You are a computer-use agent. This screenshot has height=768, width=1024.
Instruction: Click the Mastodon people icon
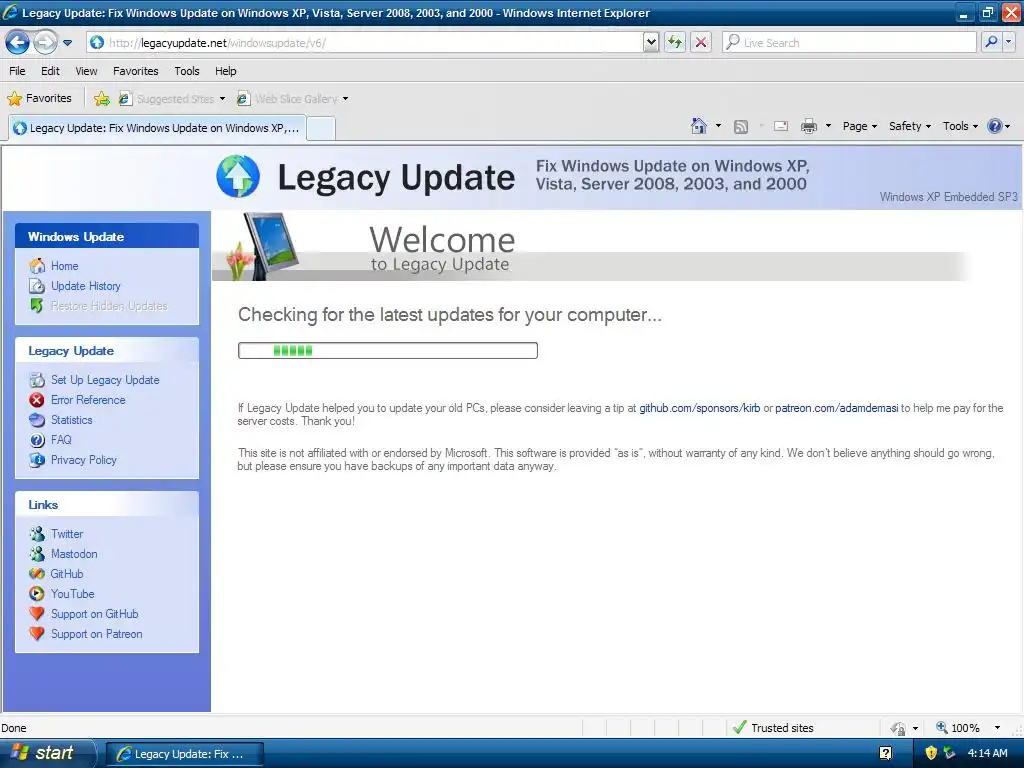37,554
